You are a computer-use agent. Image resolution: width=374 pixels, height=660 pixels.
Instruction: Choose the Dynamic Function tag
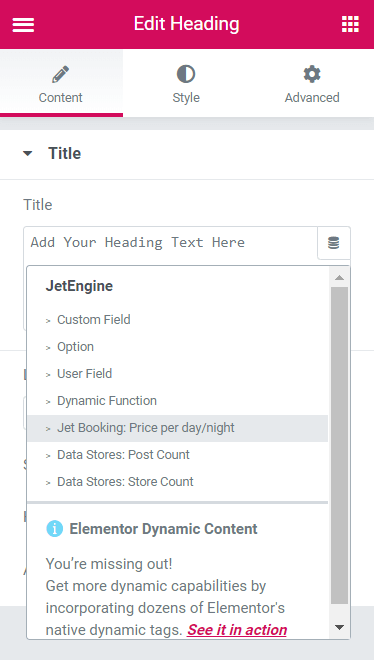[x=177, y=401]
